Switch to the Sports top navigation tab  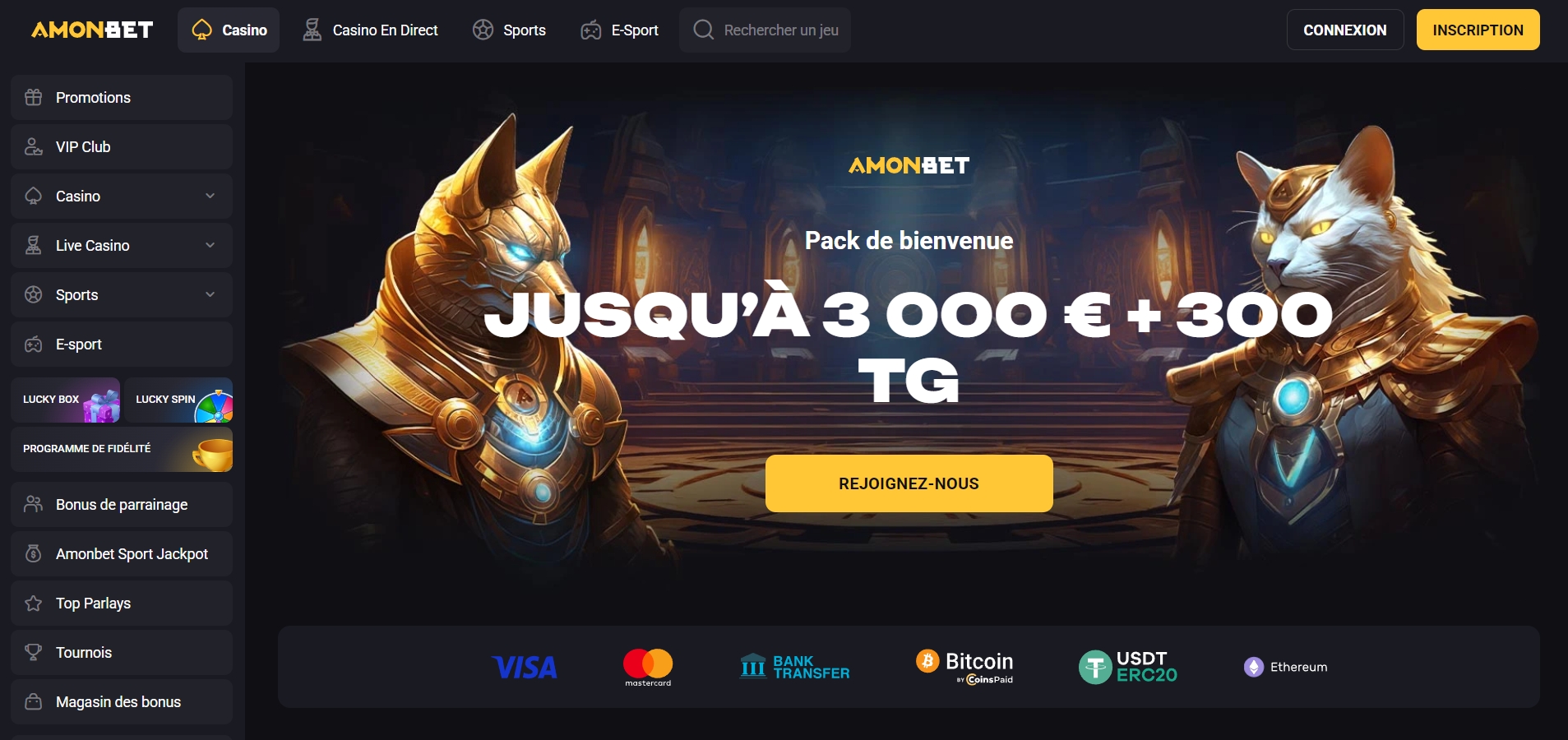[509, 30]
